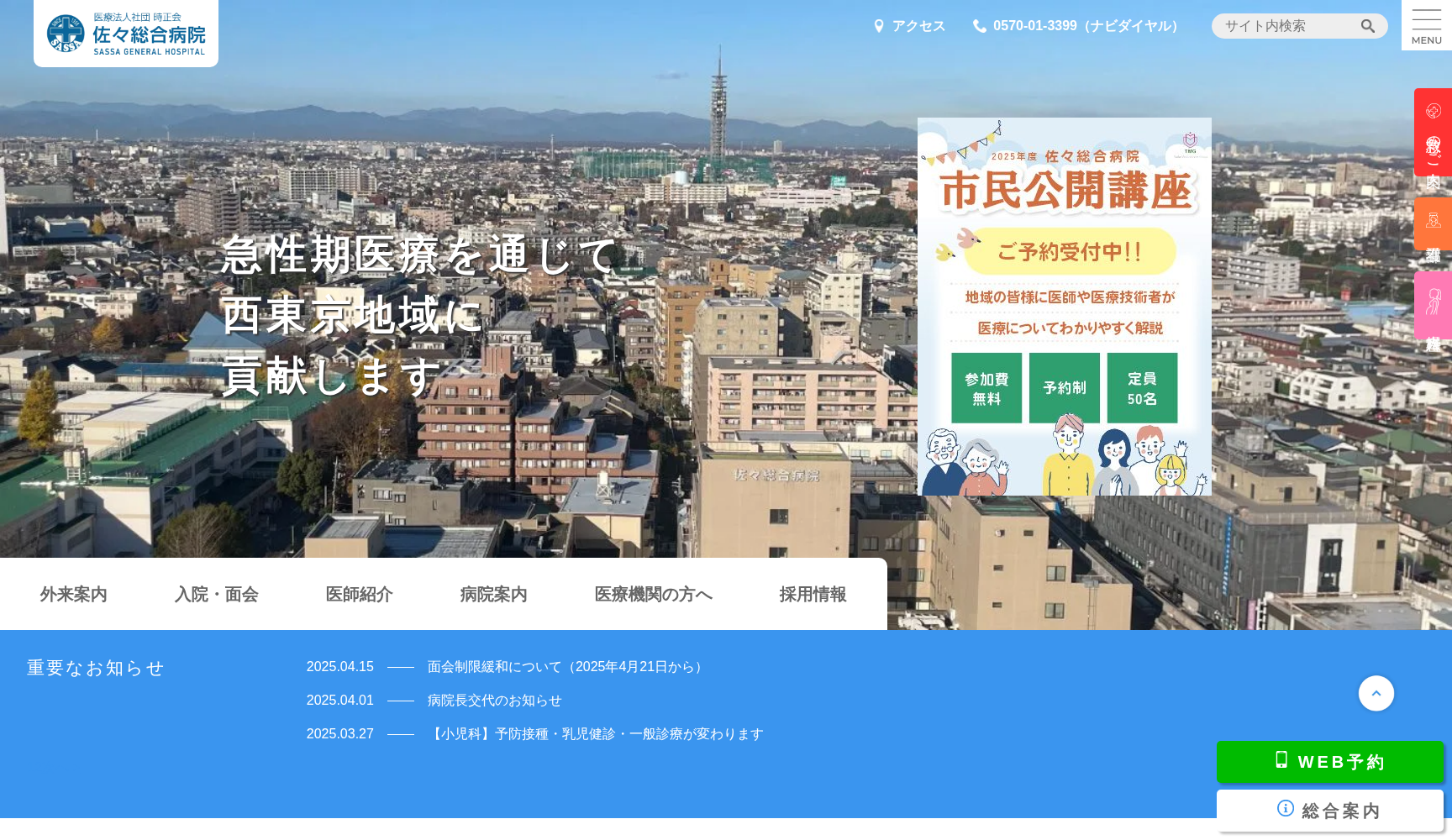Click the info icon on the 総合案内 button
Screen dimensions: 1452x840
(x=1285, y=808)
